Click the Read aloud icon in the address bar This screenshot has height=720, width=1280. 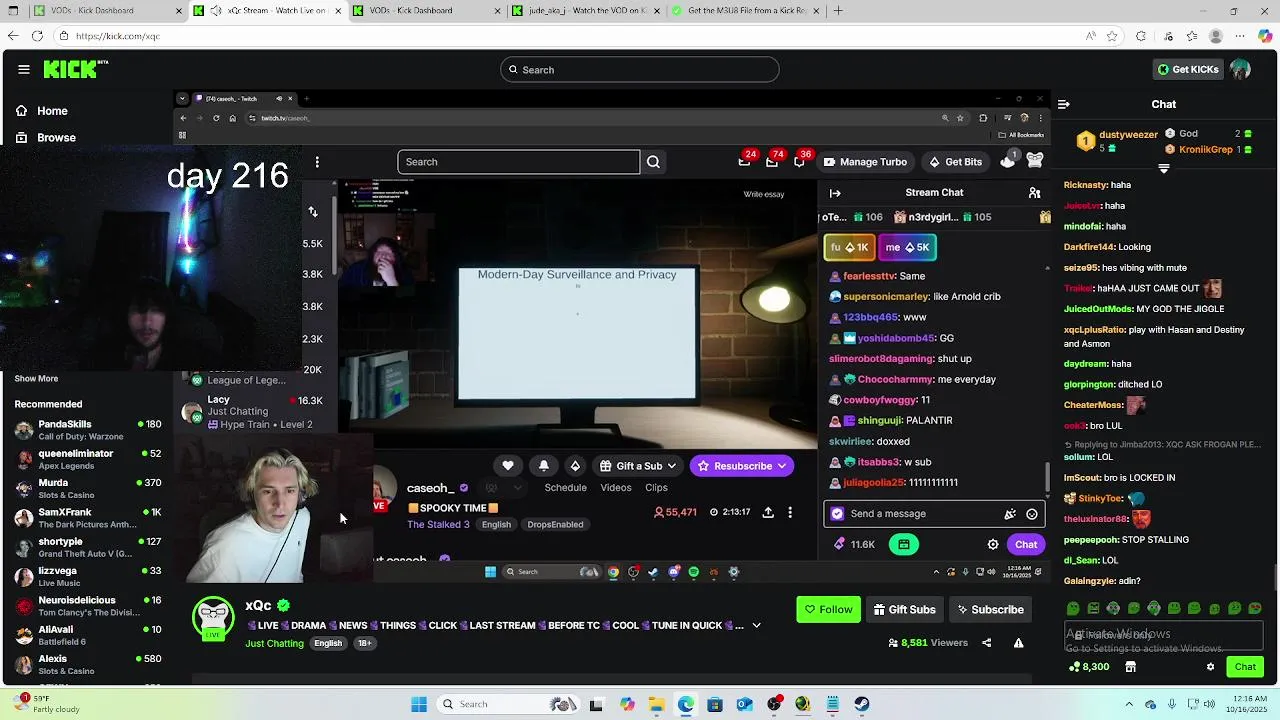pyautogui.click(x=1090, y=36)
